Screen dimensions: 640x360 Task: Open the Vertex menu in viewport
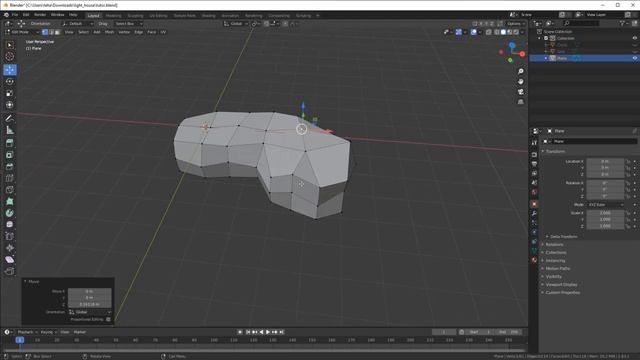tap(124, 32)
